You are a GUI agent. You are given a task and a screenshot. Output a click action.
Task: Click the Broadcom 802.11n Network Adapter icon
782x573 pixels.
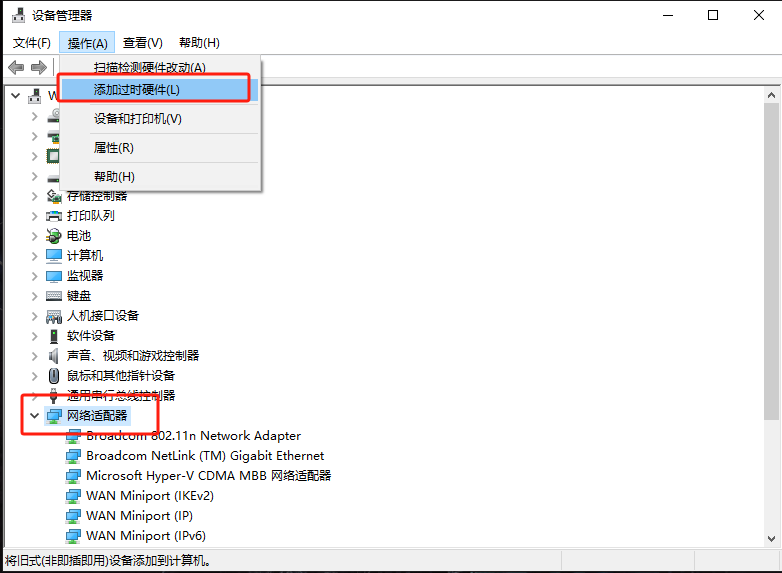click(73, 436)
